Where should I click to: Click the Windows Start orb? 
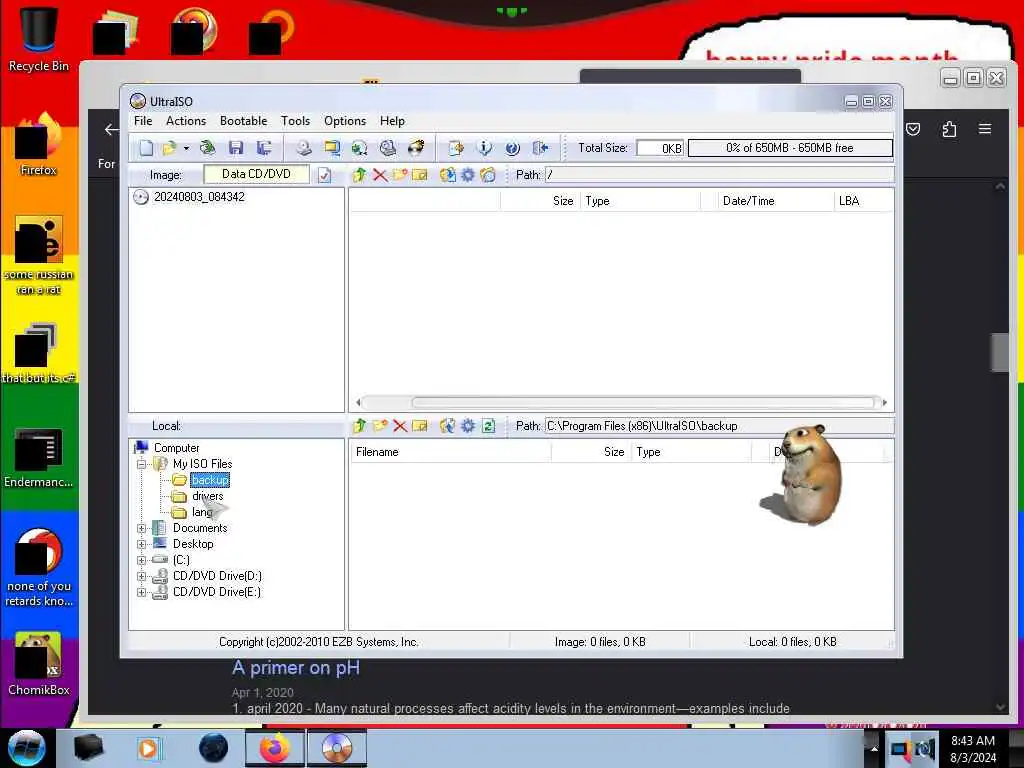[26, 748]
